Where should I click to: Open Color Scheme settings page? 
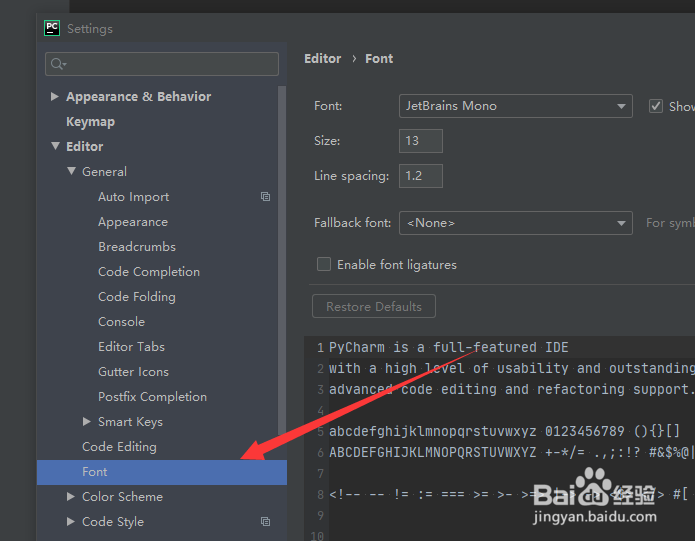122,497
